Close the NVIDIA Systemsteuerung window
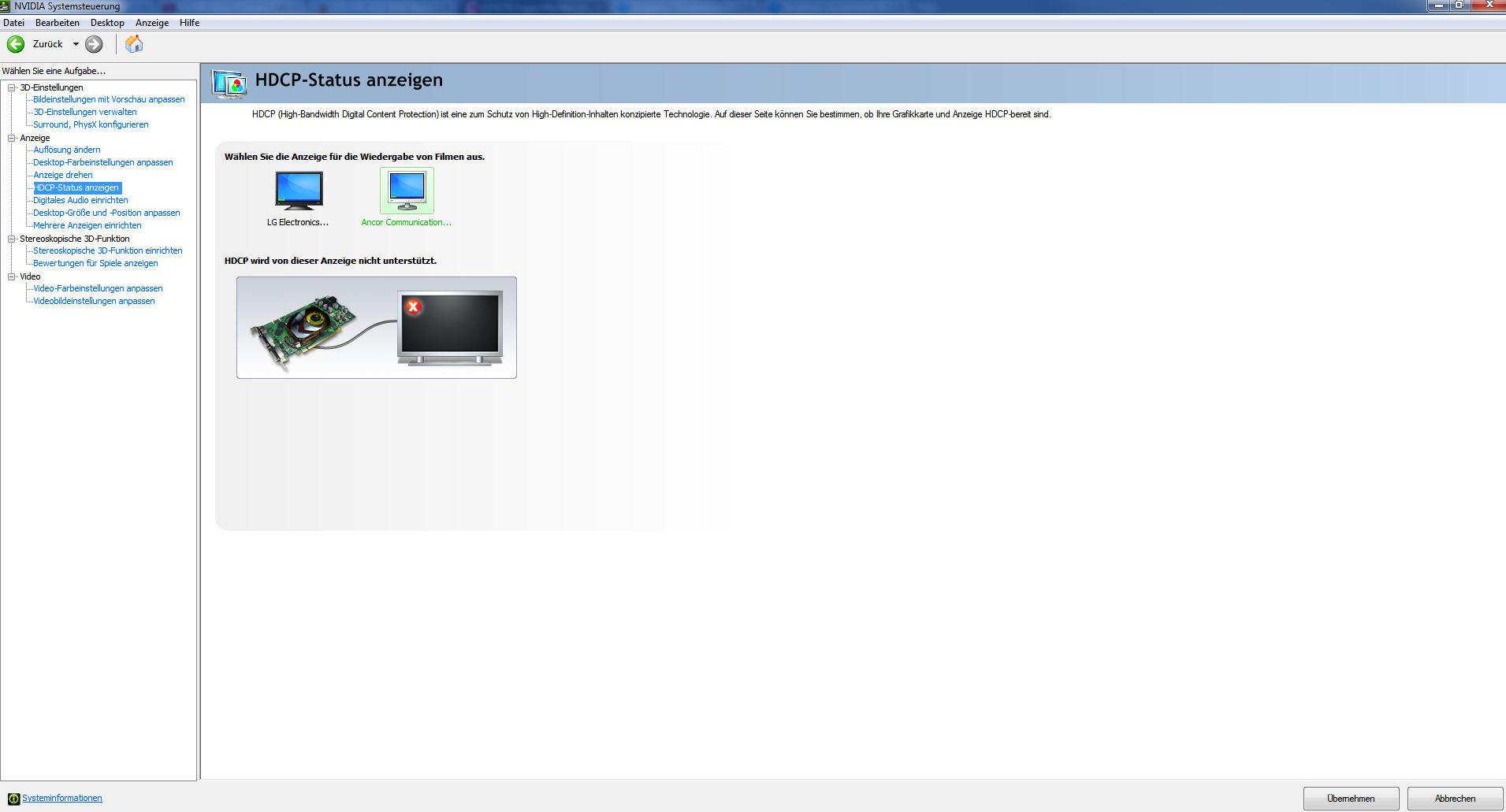The image size is (1506, 812). click(1489, 5)
